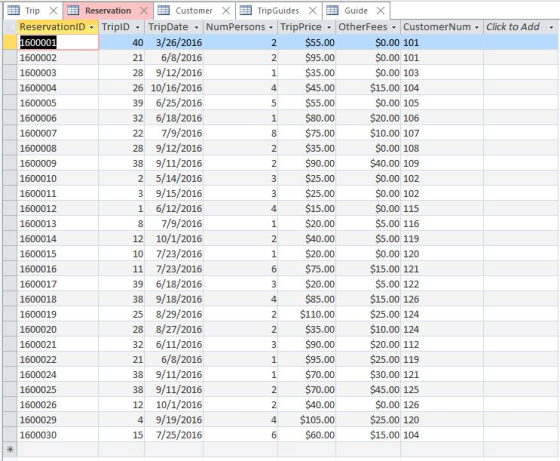
Task: Close the TripGuides tab
Action: [313, 11]
